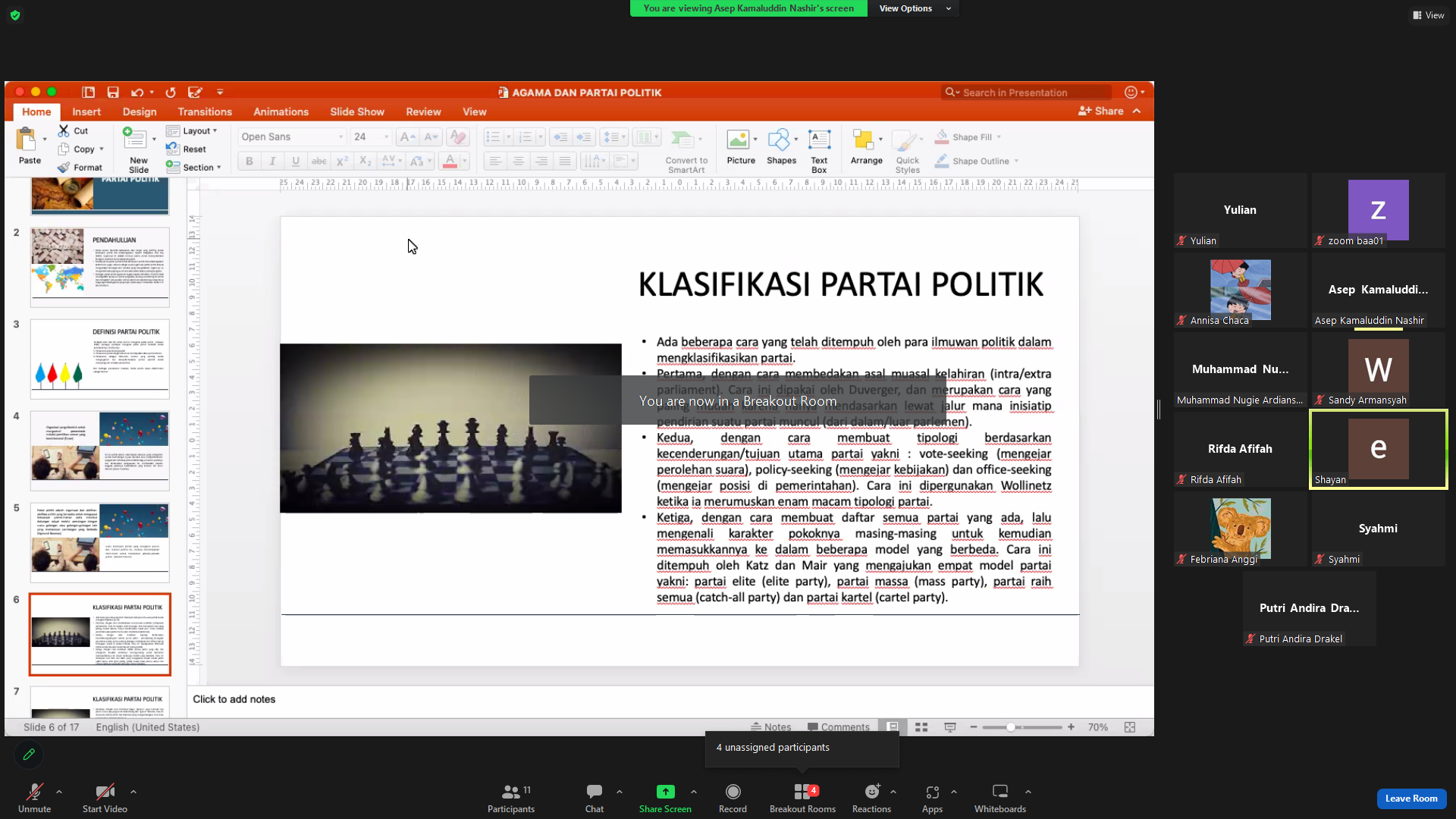Image resolution: width=1456 pixels, height=819 pixels.
Task: Open Shape Outline dropdown
Action: click(977, 161)
